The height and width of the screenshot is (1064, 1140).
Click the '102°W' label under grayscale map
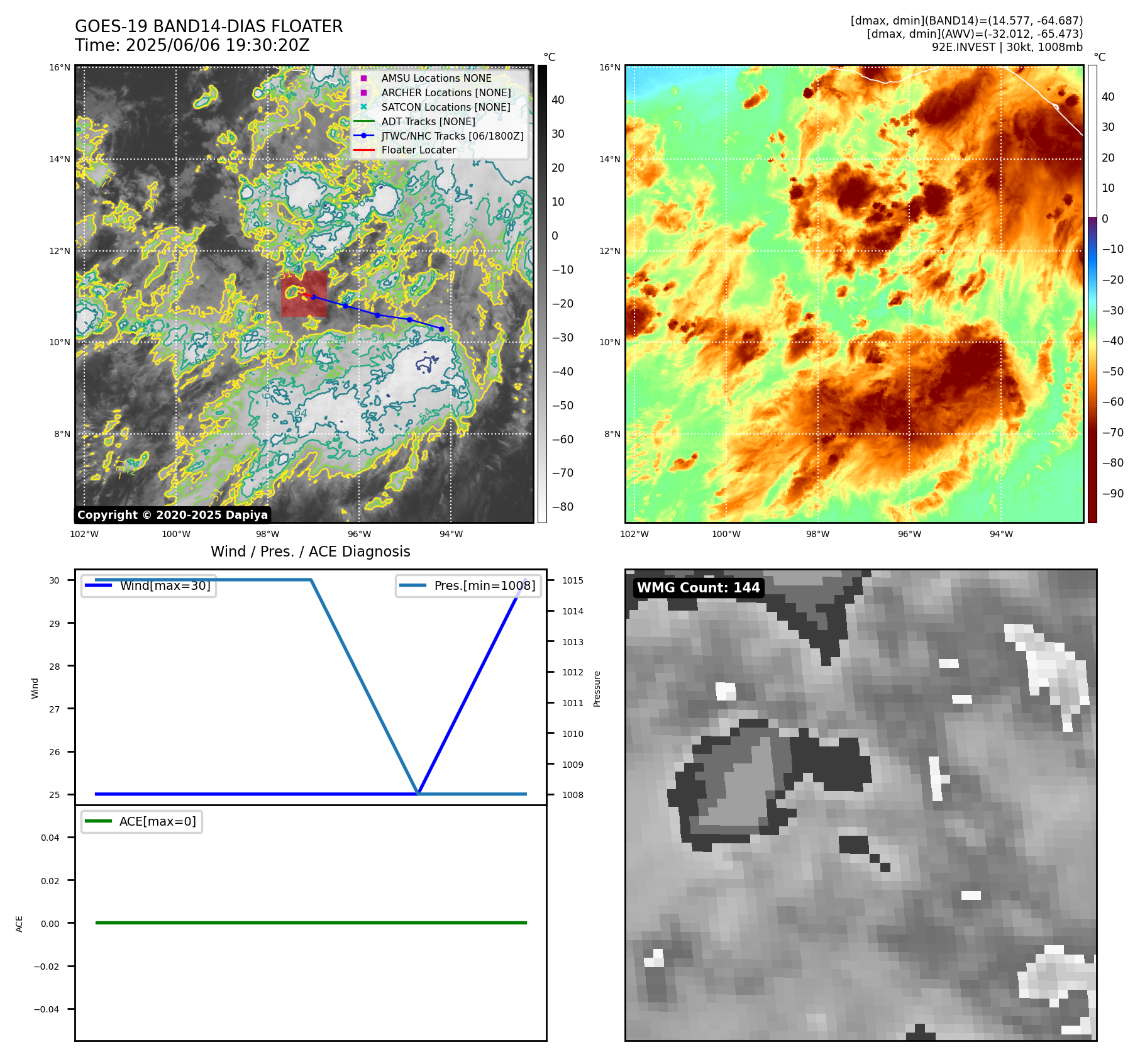tap(84, 534)
